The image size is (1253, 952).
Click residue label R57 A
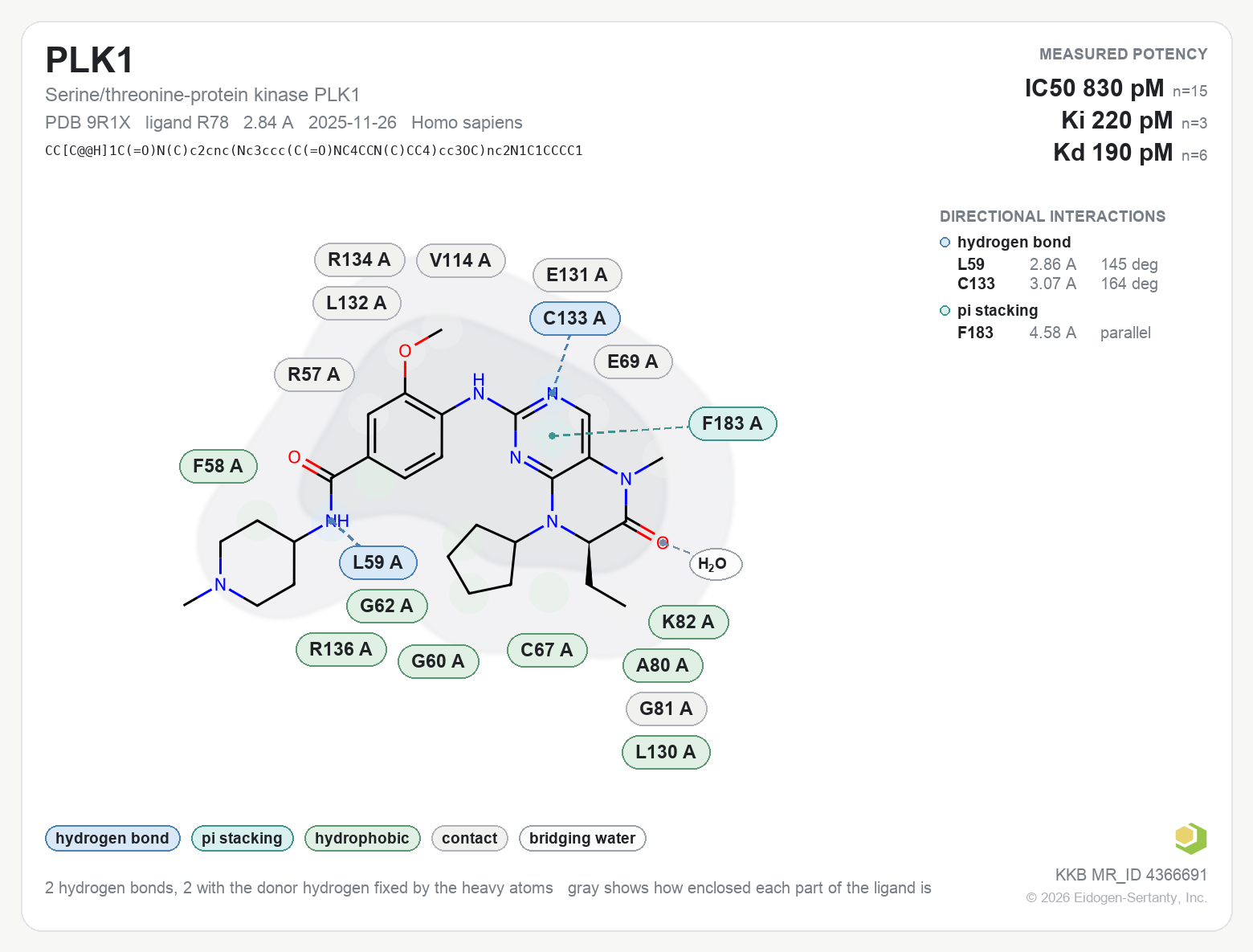coord(314,374)
